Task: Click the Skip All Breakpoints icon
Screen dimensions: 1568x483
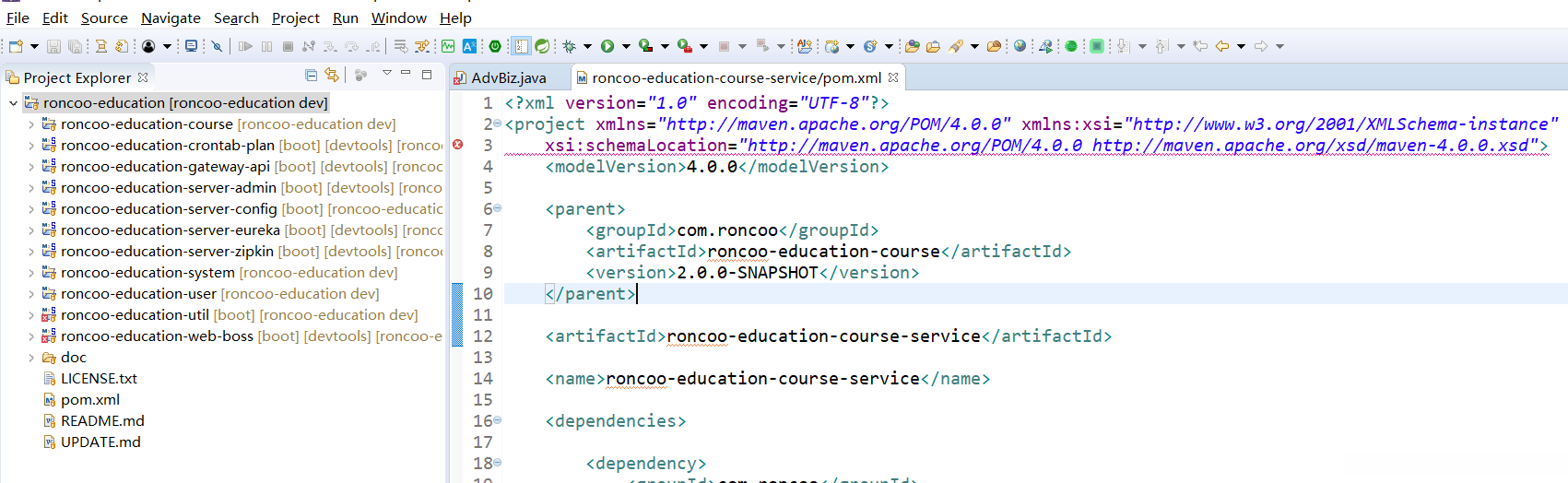Action: (217, 46)
